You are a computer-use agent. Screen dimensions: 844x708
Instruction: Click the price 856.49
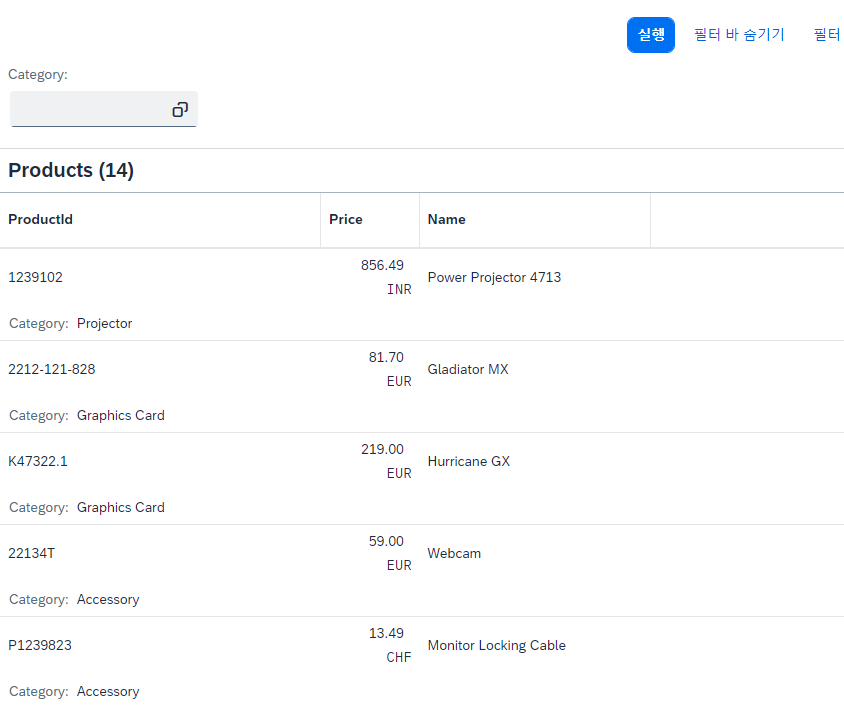coord(382,265)
